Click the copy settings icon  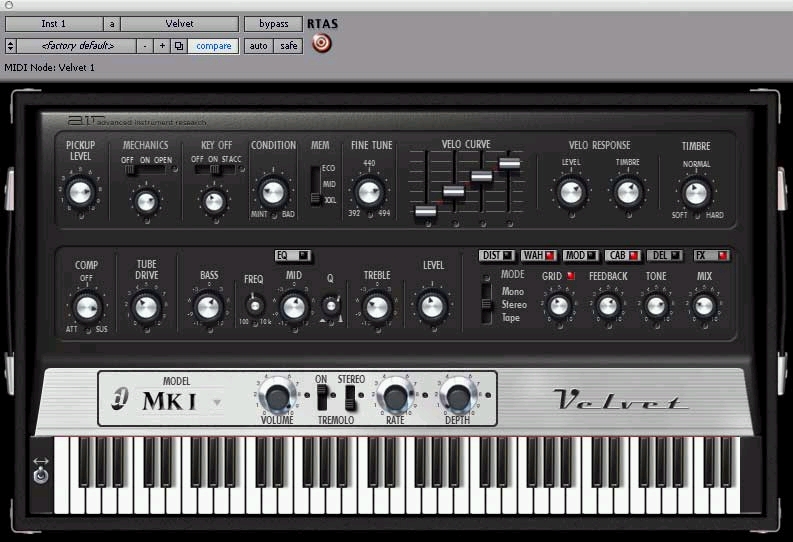click(x=179, y=46)
